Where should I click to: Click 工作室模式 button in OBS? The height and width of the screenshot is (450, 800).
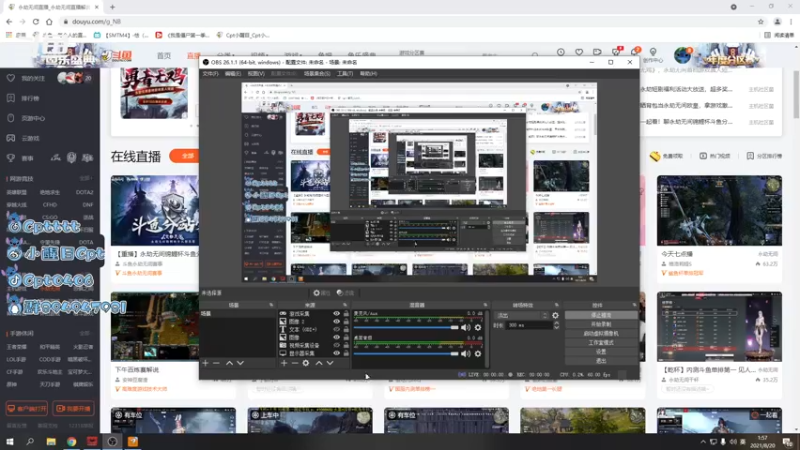601,343
